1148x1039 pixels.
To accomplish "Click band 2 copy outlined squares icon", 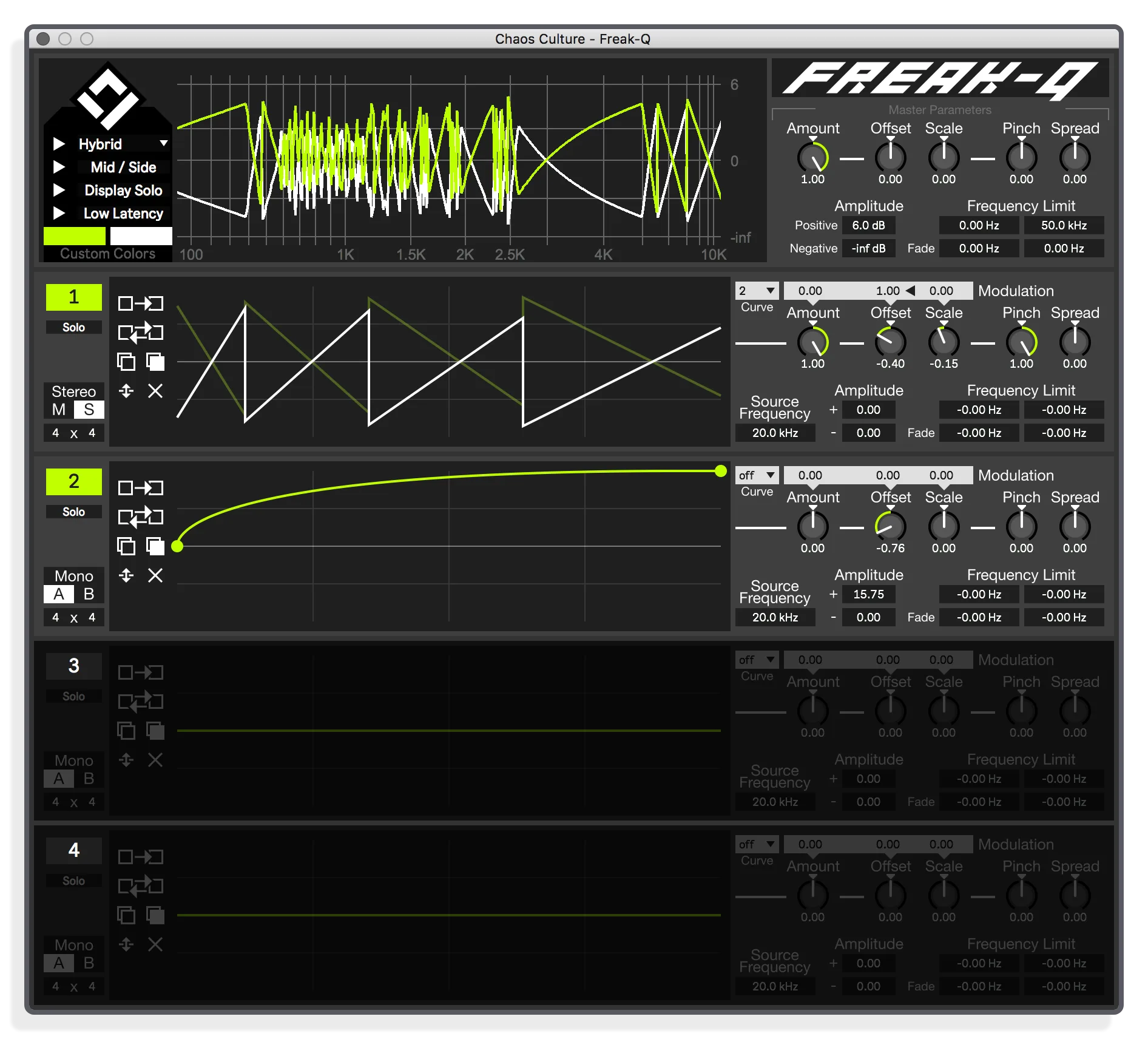I will click(126, 546).
